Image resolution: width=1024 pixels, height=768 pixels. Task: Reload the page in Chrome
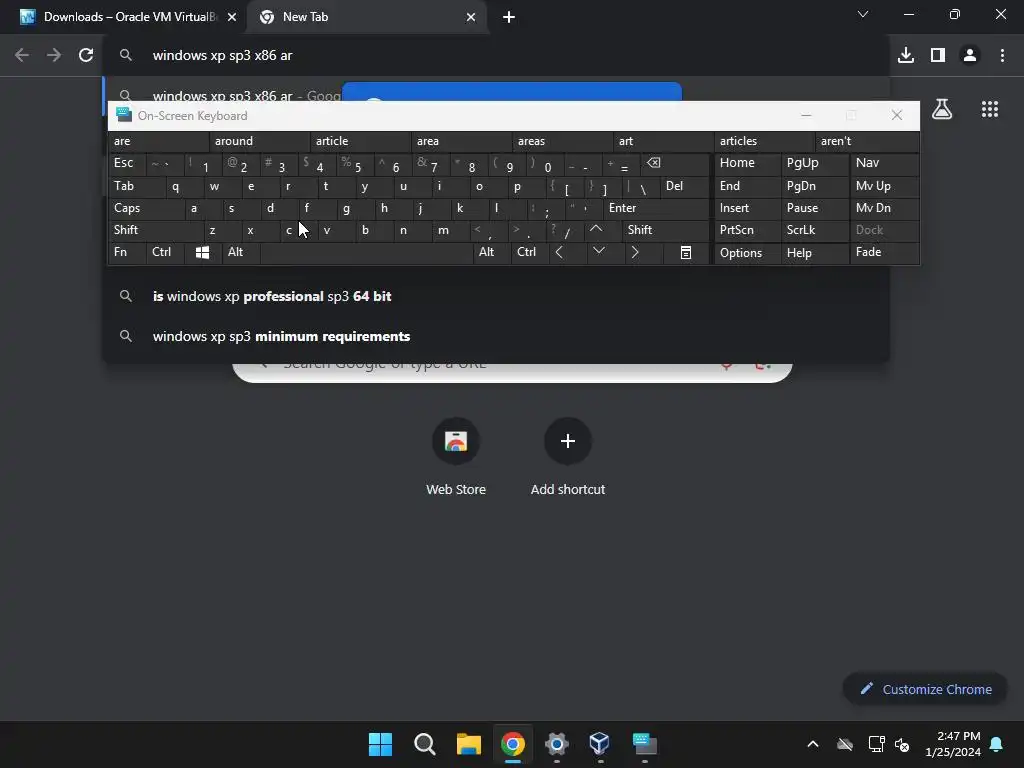[x=86, y=56]
